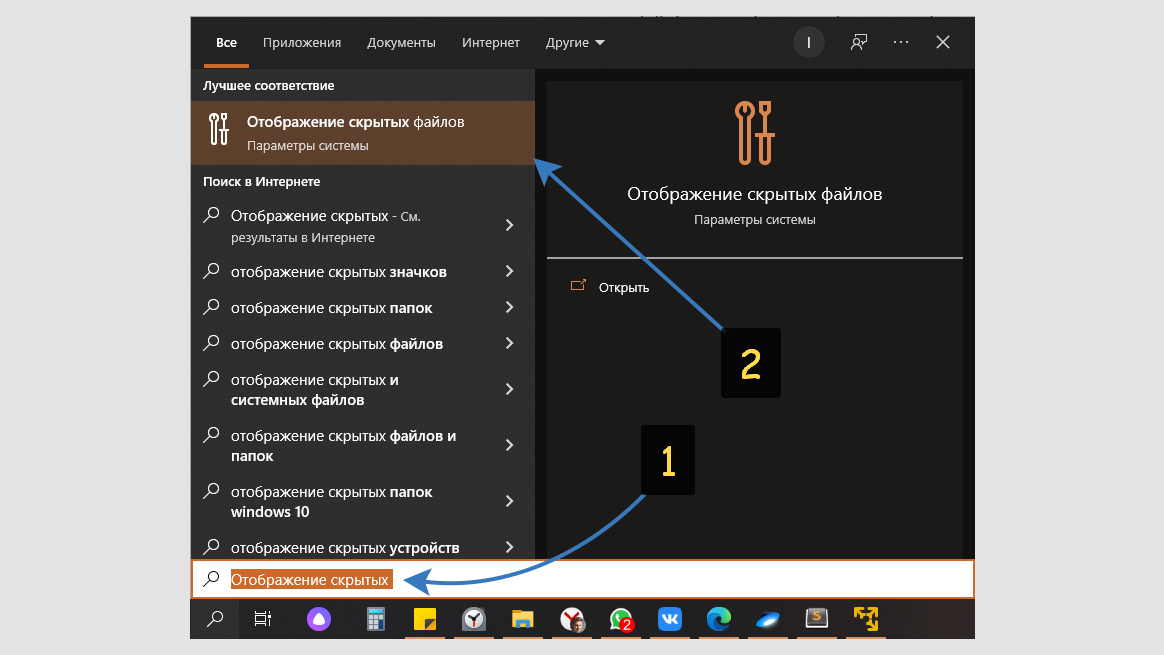1164x655 pixels.
Task: Open Sticky Notes from the taskbar
Action: (425, 619)
